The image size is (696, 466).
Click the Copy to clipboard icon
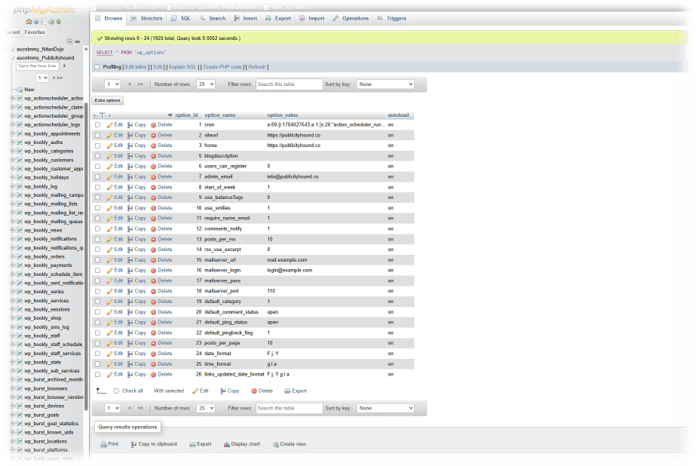(x=134, y=444)
